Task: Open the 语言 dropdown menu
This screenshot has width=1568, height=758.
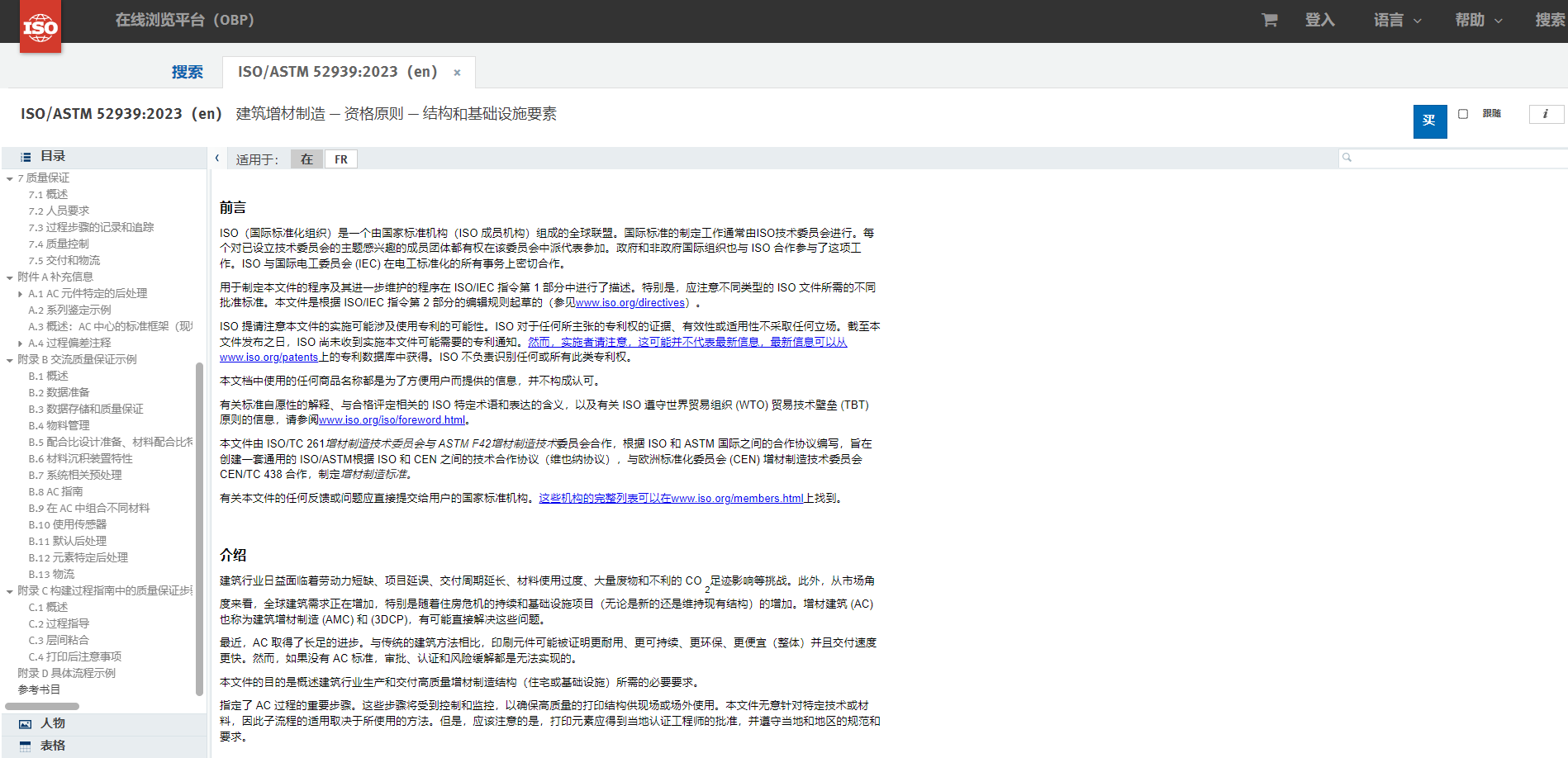Action: coord(1397,20)
